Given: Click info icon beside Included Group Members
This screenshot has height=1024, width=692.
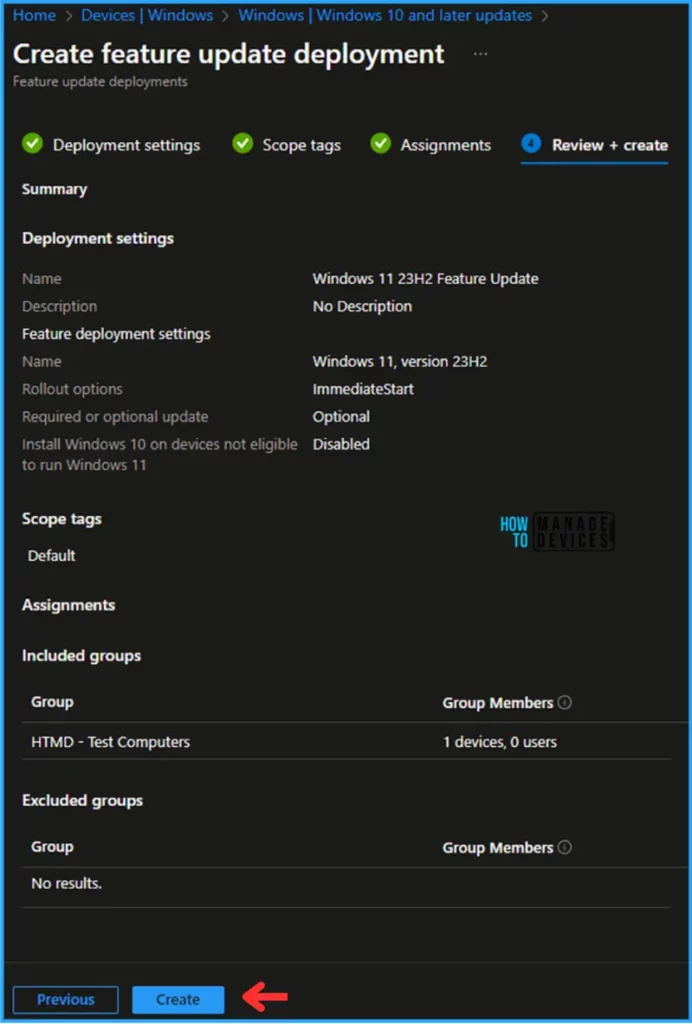Looking at the screenshot, I should 565,702.
